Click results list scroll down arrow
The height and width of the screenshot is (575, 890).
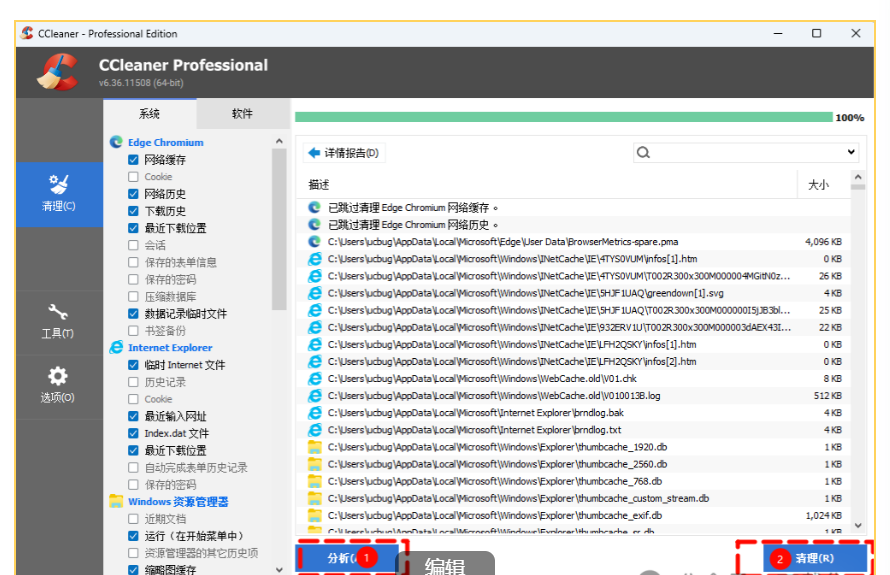858,526
